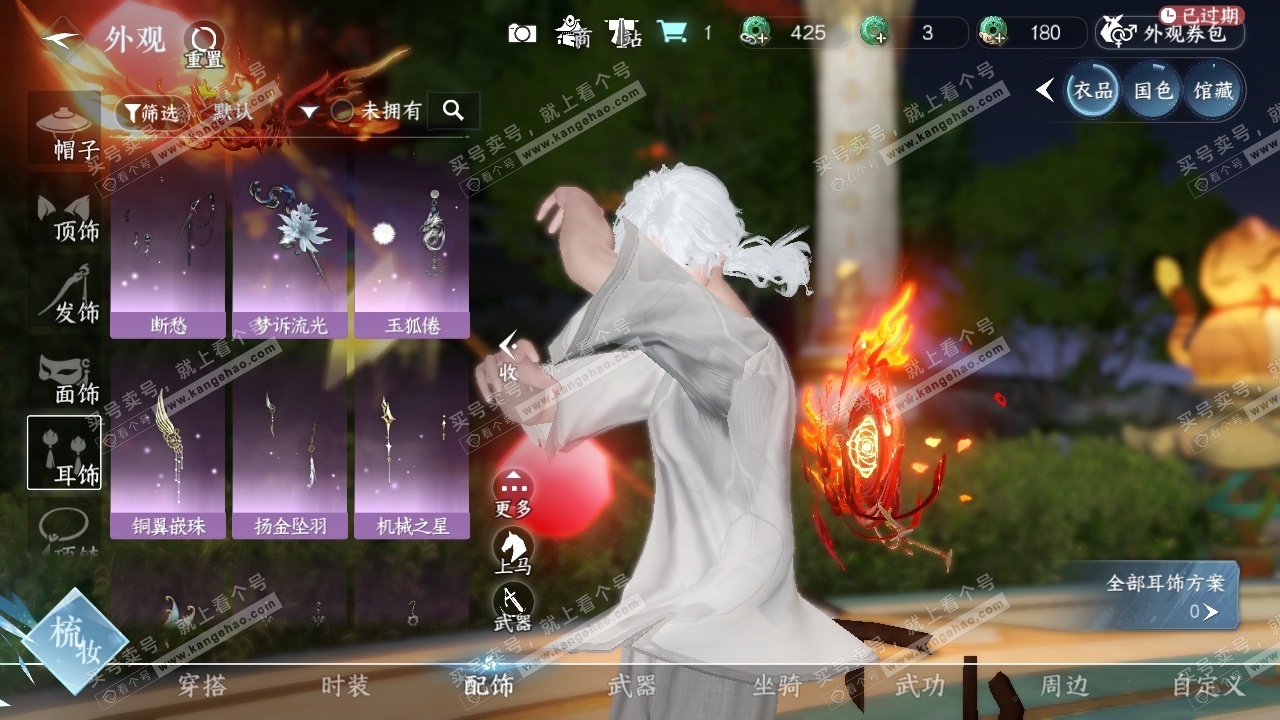Add currency next to 180 balance
The height and width of the screenshot is (720, 1280).
tap(993, 33)
